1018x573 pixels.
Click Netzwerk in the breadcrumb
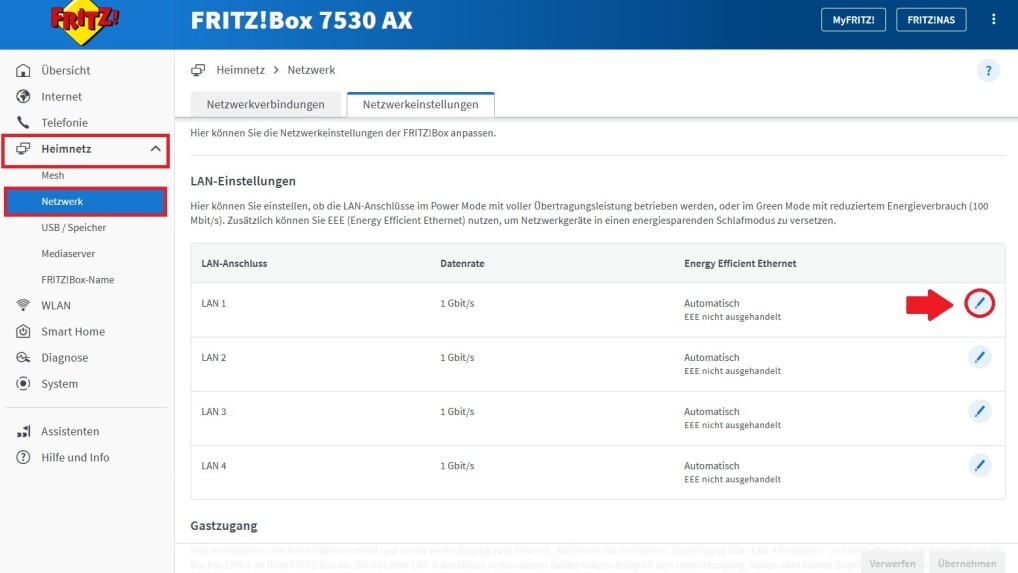pyautogui.click(x=311, y=70)
